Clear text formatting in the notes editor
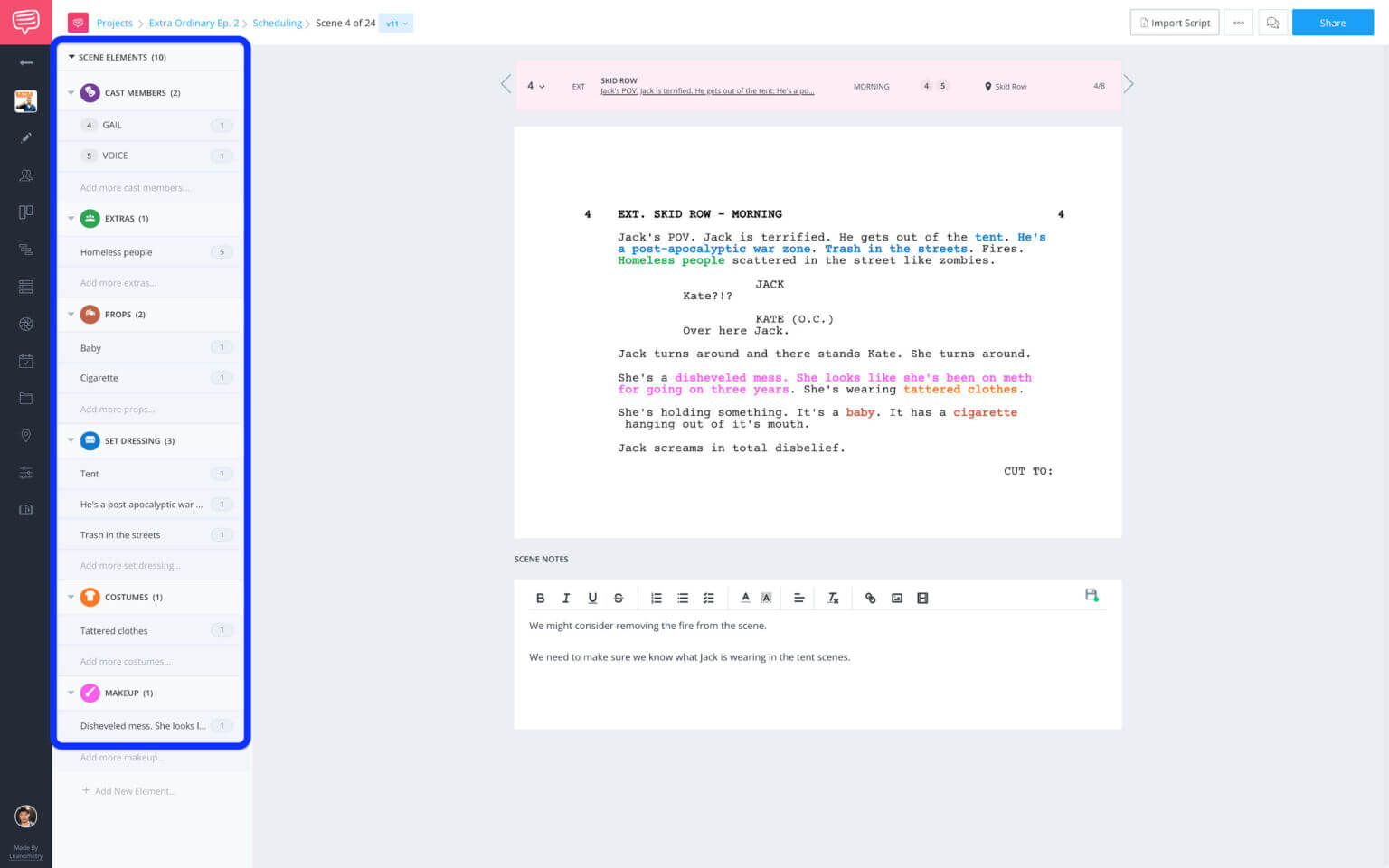 pyautogui.click(x=833, y=598)
